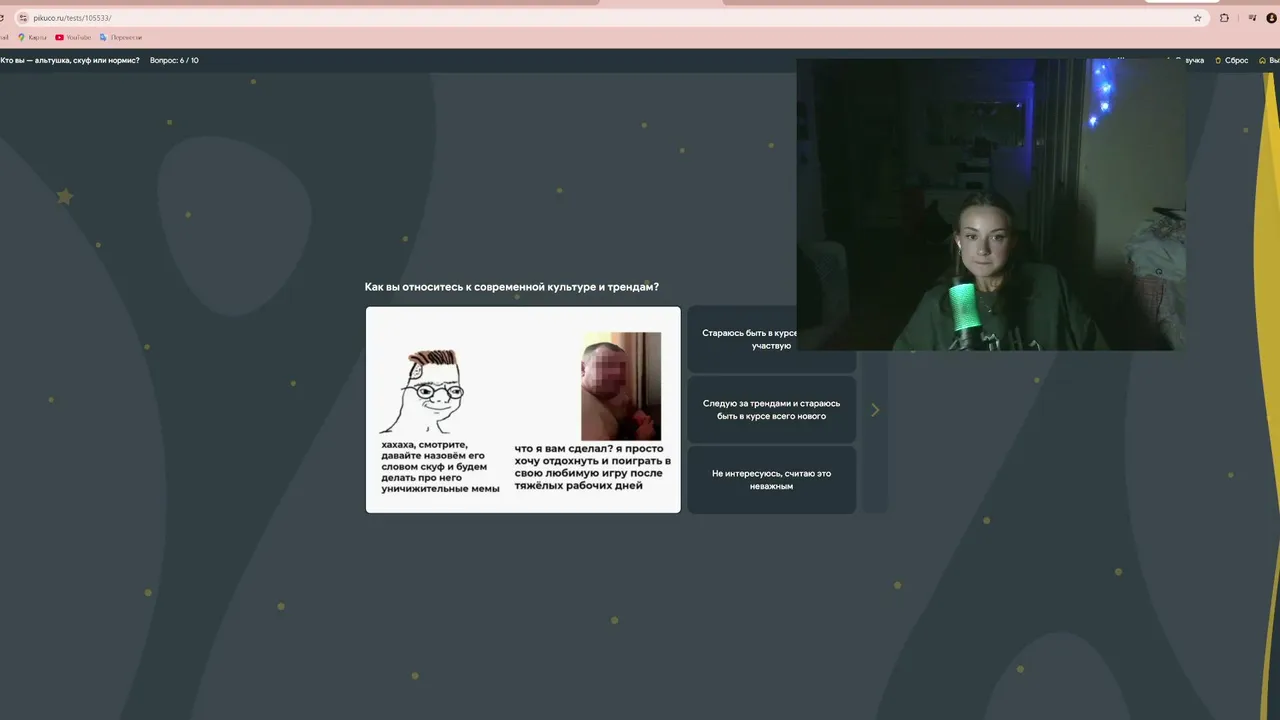Viewport: 1280px width, 720px height.
Task: Click the "Вопрос: 6 / 10" progress counter
Action: pos(174,60)
